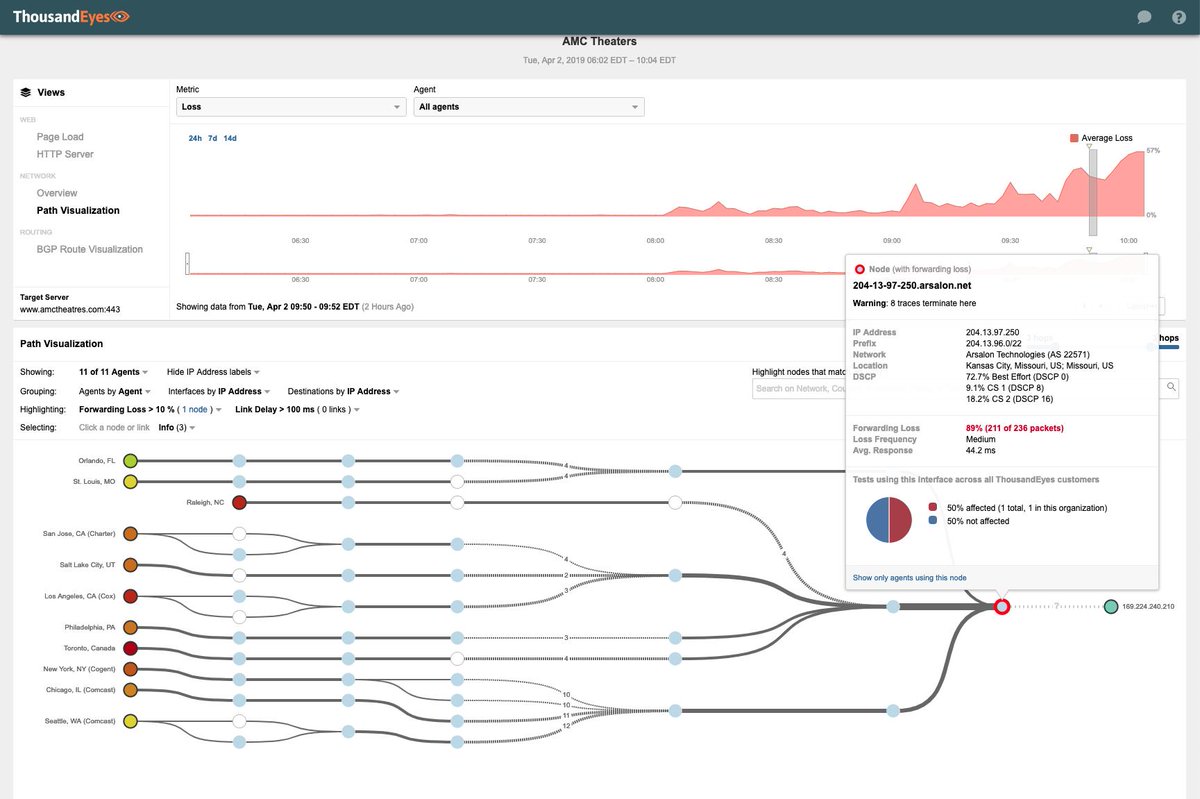Viewport: 1200px width, 799px height.
Task: Select the St. Louis, MO agent node
Action: coord(130,482)
